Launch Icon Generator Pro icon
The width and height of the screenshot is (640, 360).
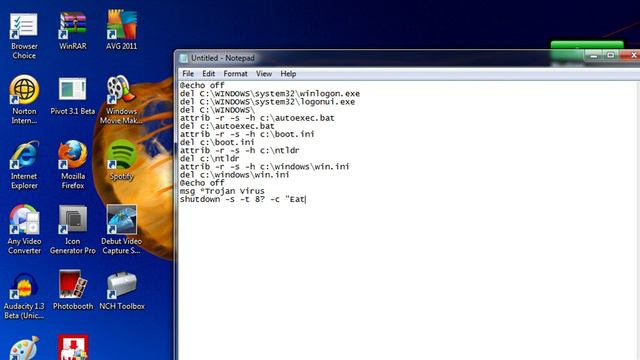[x=73, y=230]
